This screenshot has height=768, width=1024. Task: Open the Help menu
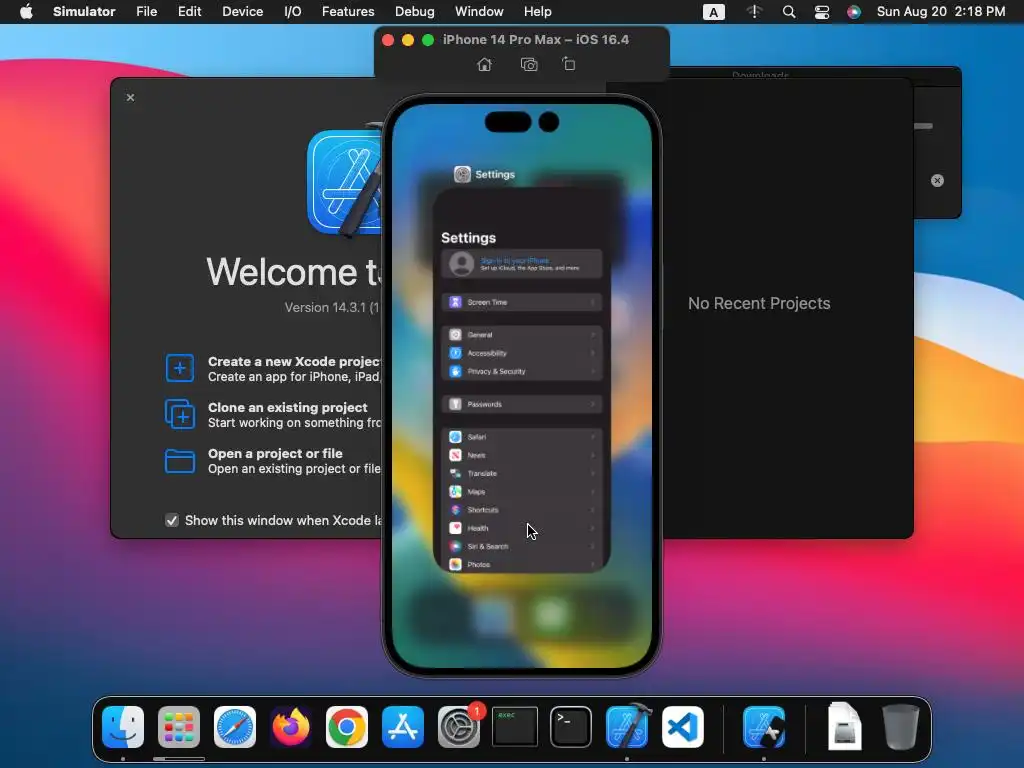click(537, 12)
